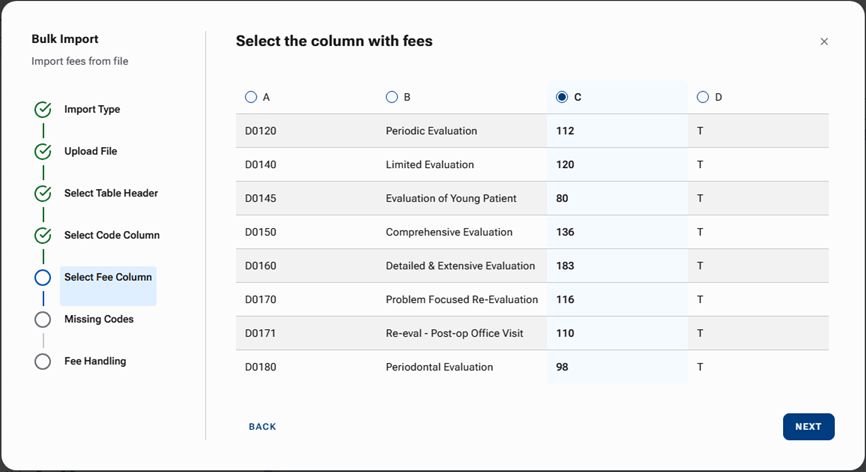Select column D radio button
This screenshot has width=866, height=472.
click(703, 97)
